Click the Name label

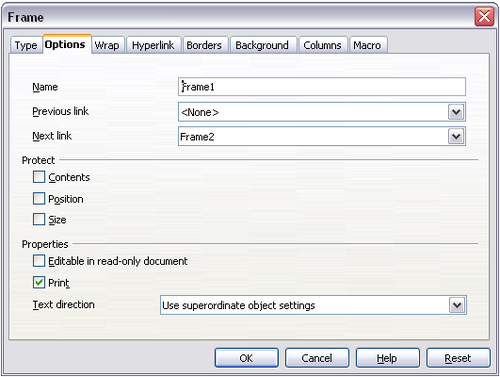click(45, 87)
